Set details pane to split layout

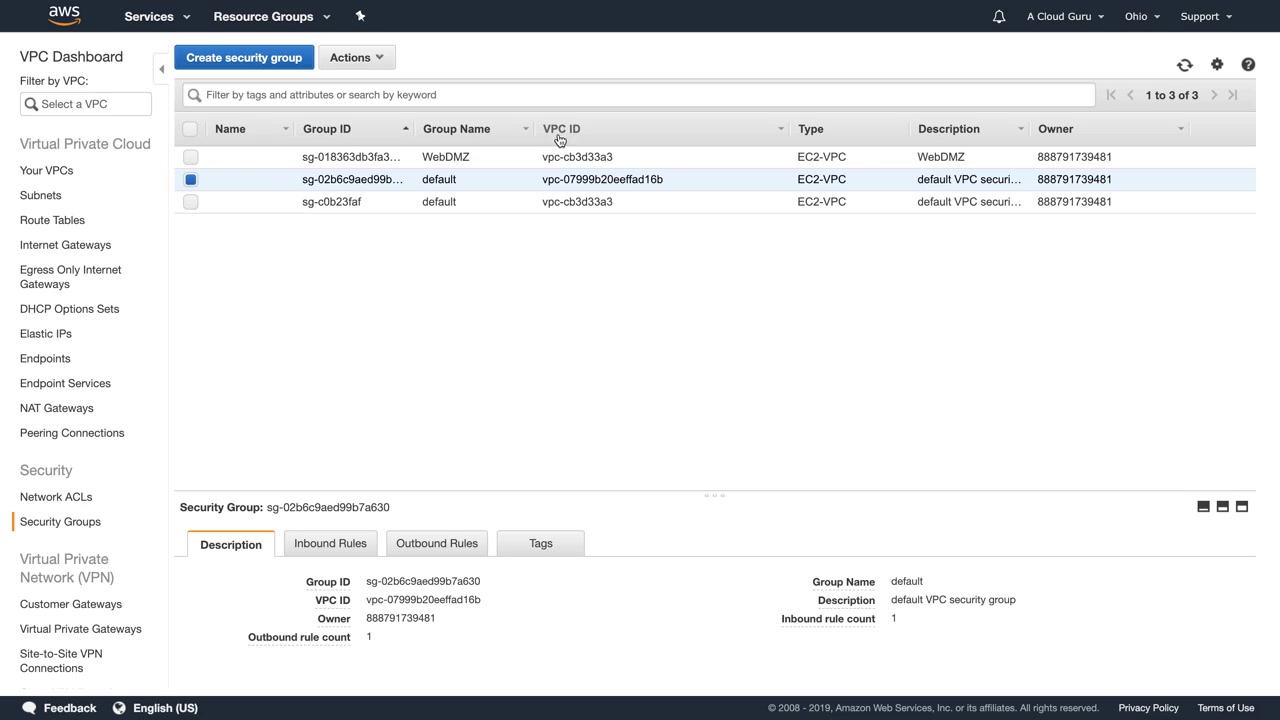[x=1222, y=507]
